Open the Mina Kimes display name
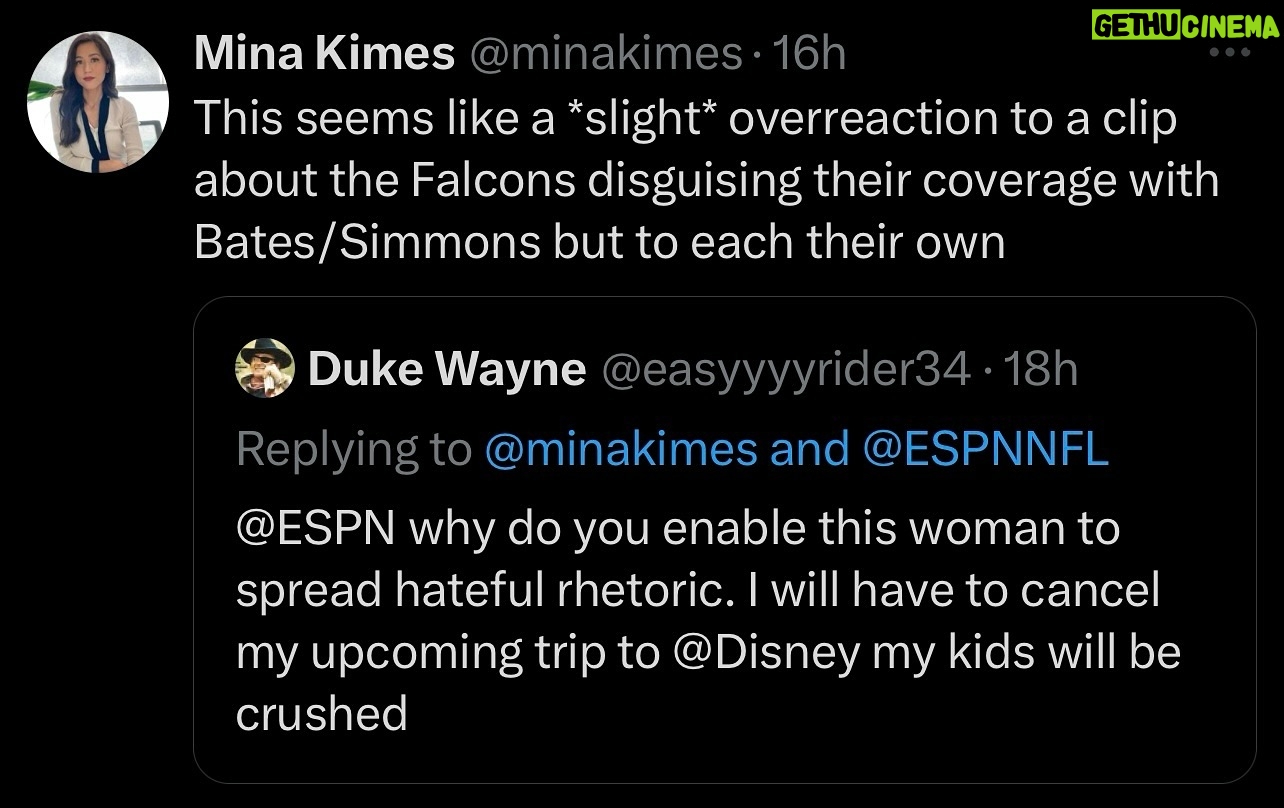1284x808 pixels. pos(324,54)
